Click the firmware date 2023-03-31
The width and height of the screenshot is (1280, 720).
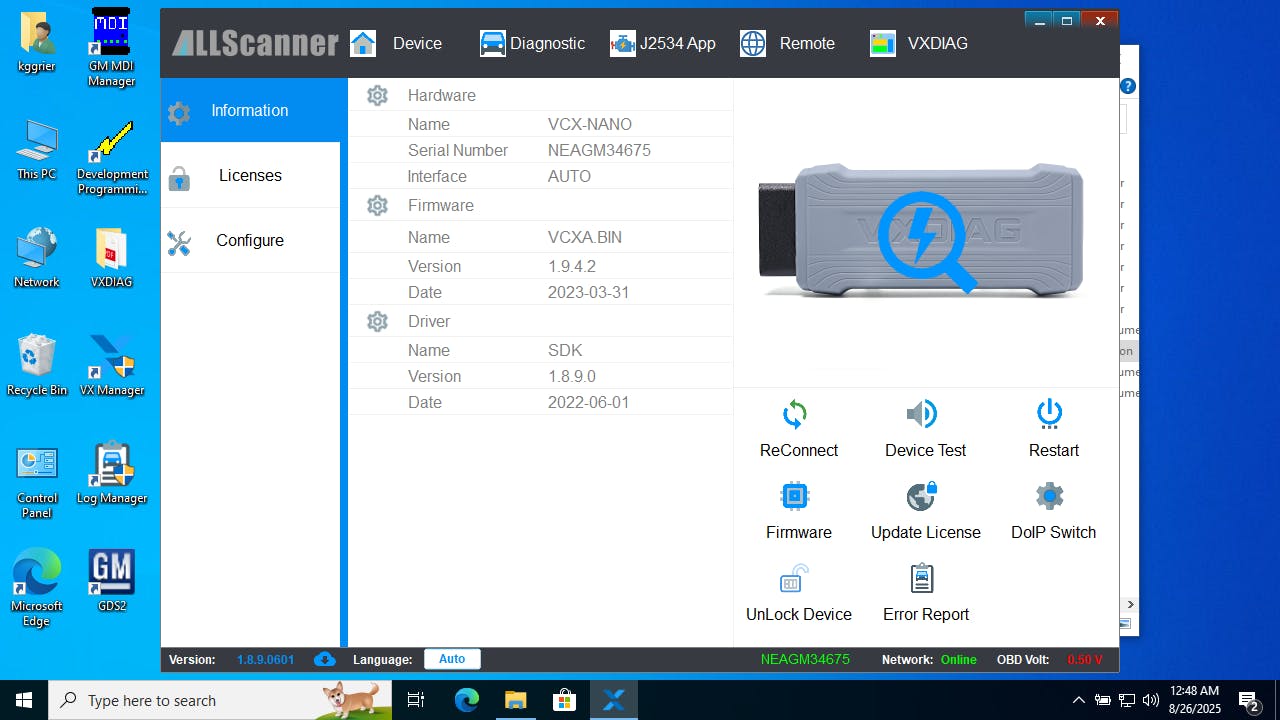pos(589,292)
